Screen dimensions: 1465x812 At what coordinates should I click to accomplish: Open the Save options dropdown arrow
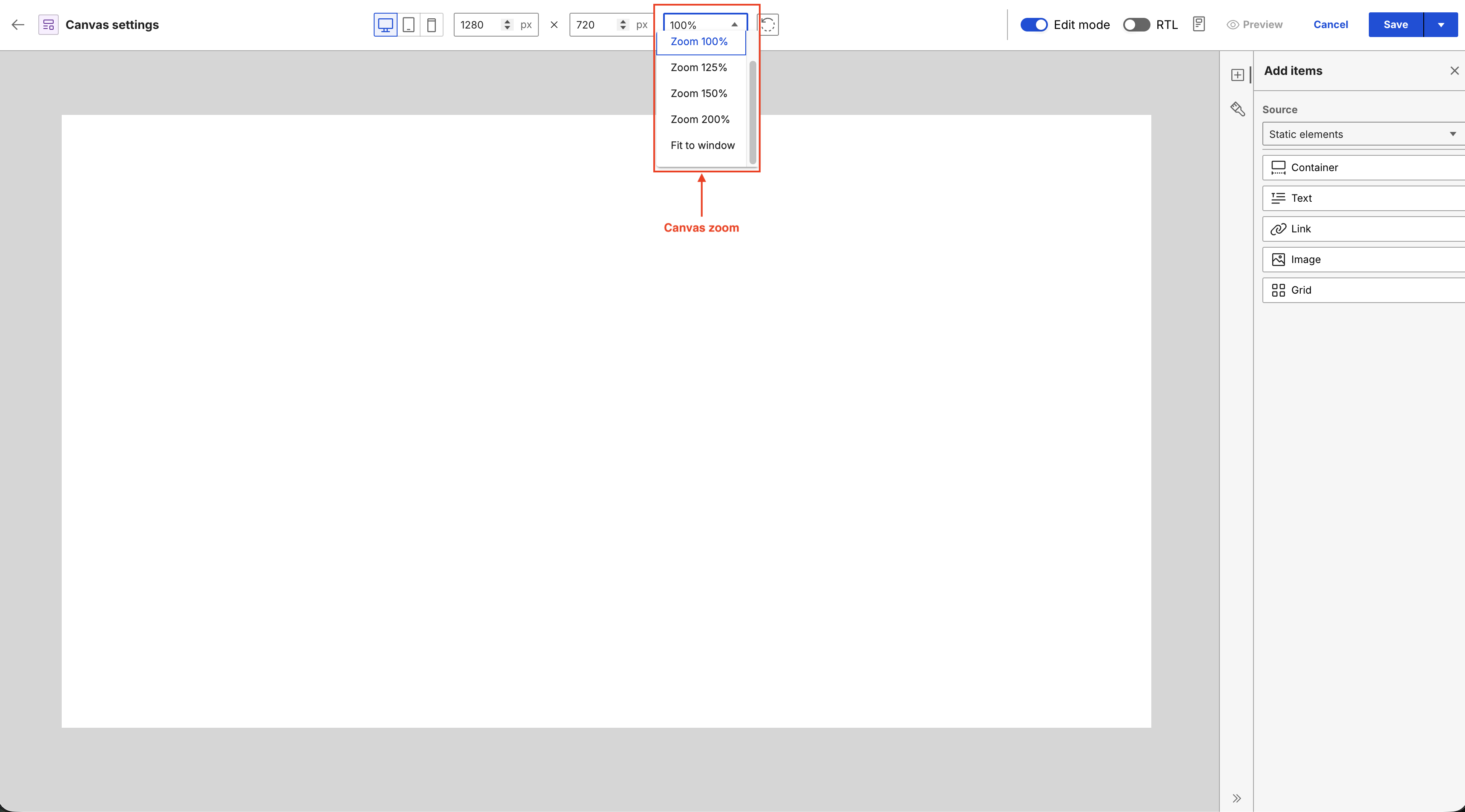click(1441, 24)
